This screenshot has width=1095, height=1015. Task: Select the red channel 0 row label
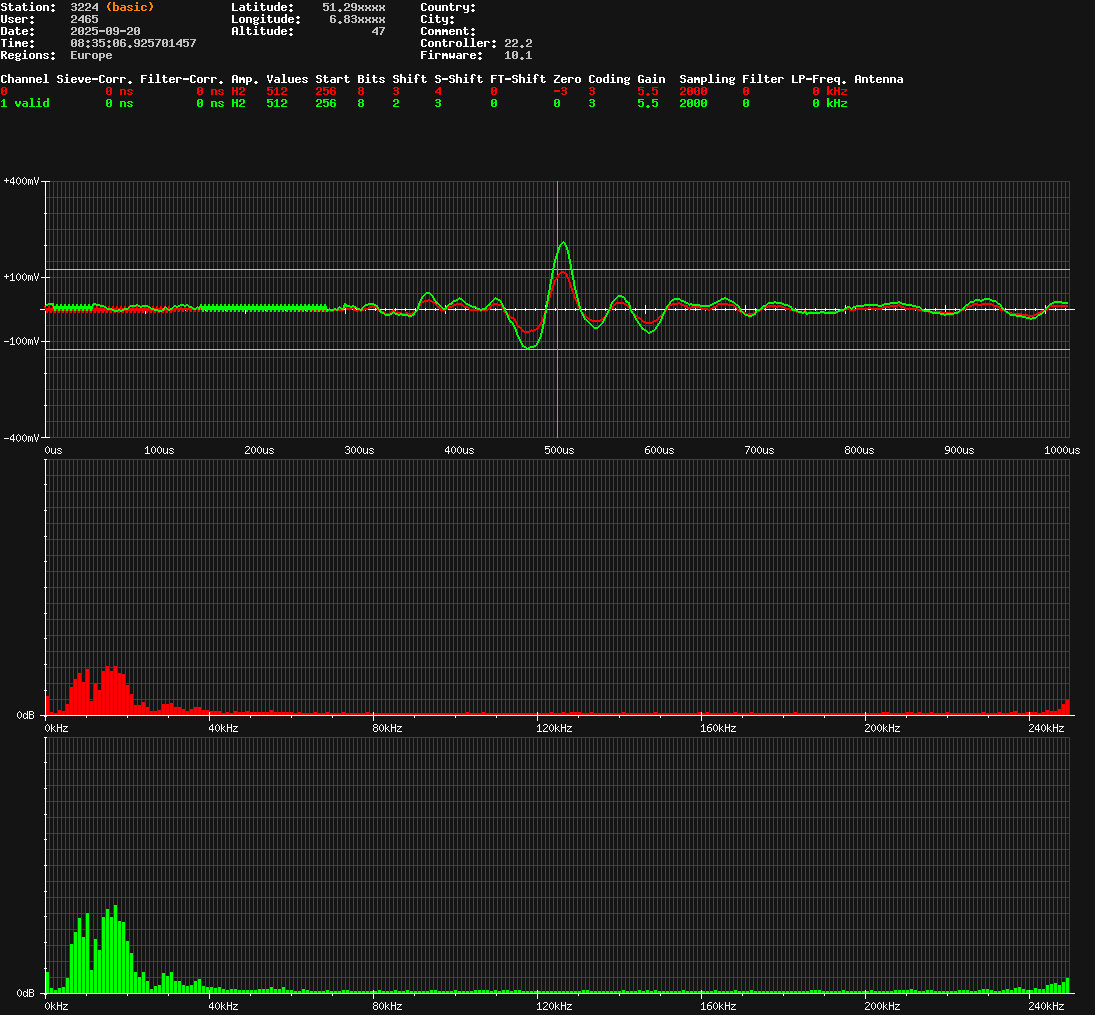pos(4,91)
